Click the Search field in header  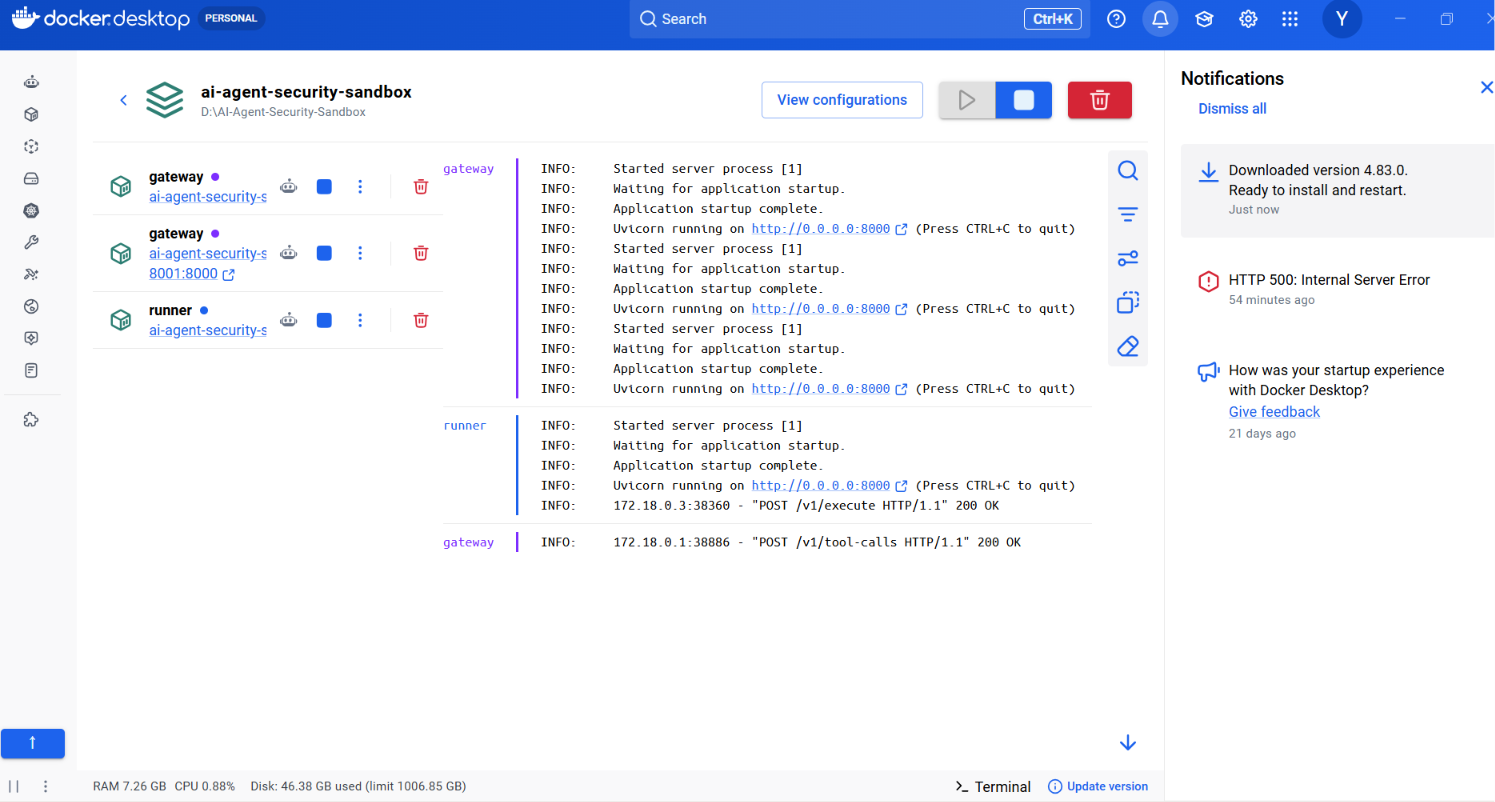(x=860, y=19)
